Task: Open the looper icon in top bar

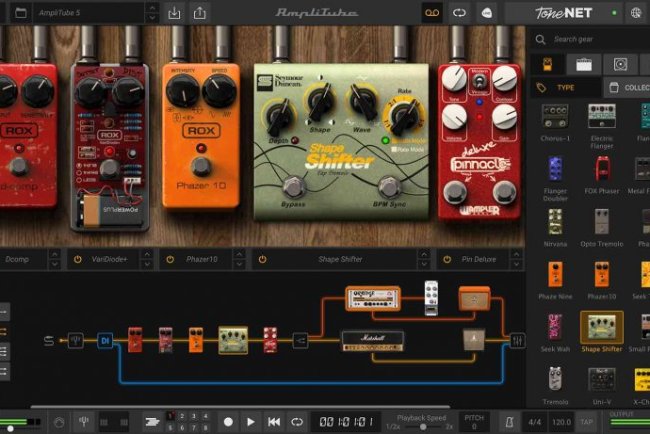Action: (x=459, y=13)
